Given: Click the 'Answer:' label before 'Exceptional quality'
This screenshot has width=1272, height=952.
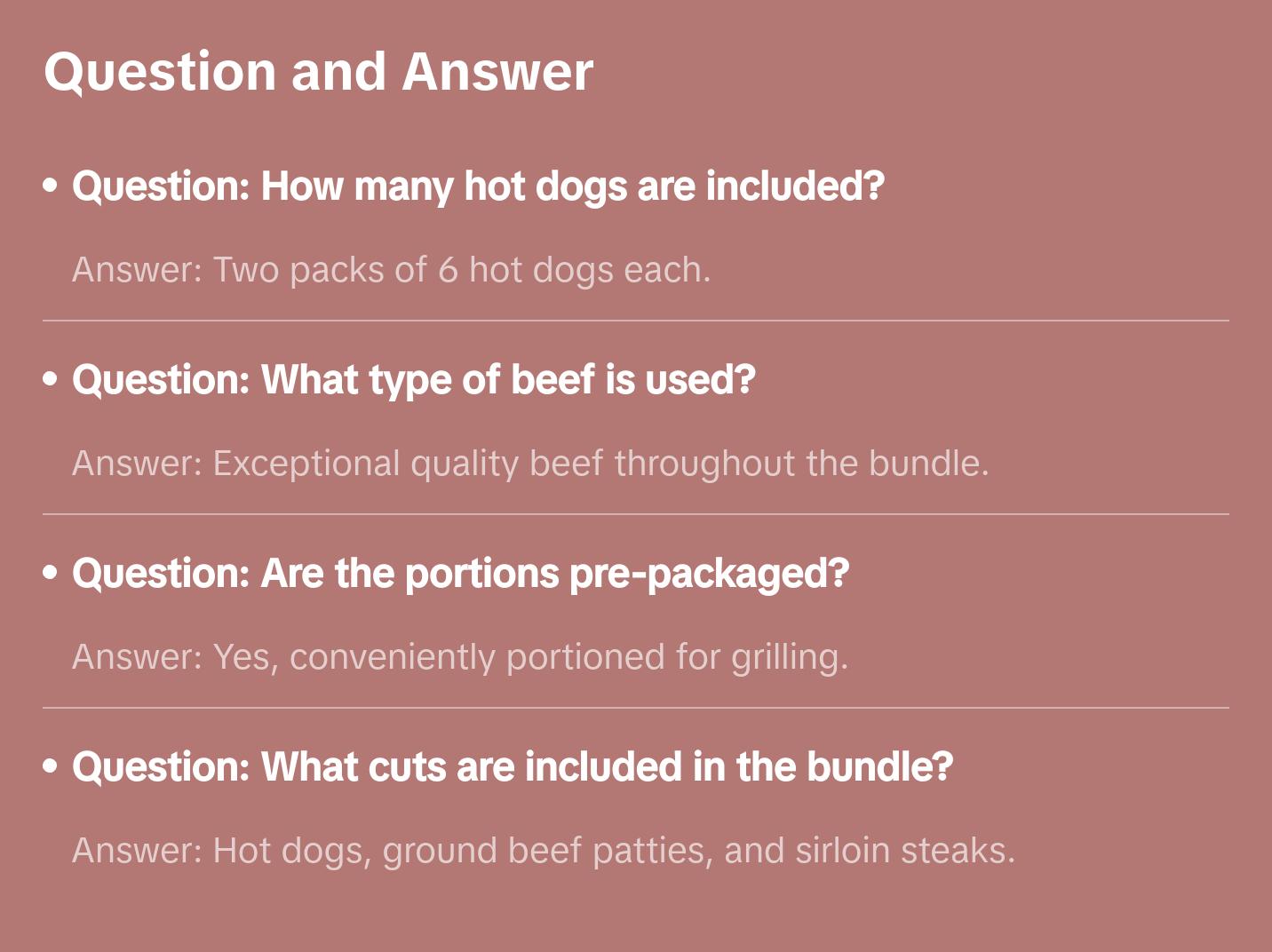Looking at the screenshot, I should (138, 464).
